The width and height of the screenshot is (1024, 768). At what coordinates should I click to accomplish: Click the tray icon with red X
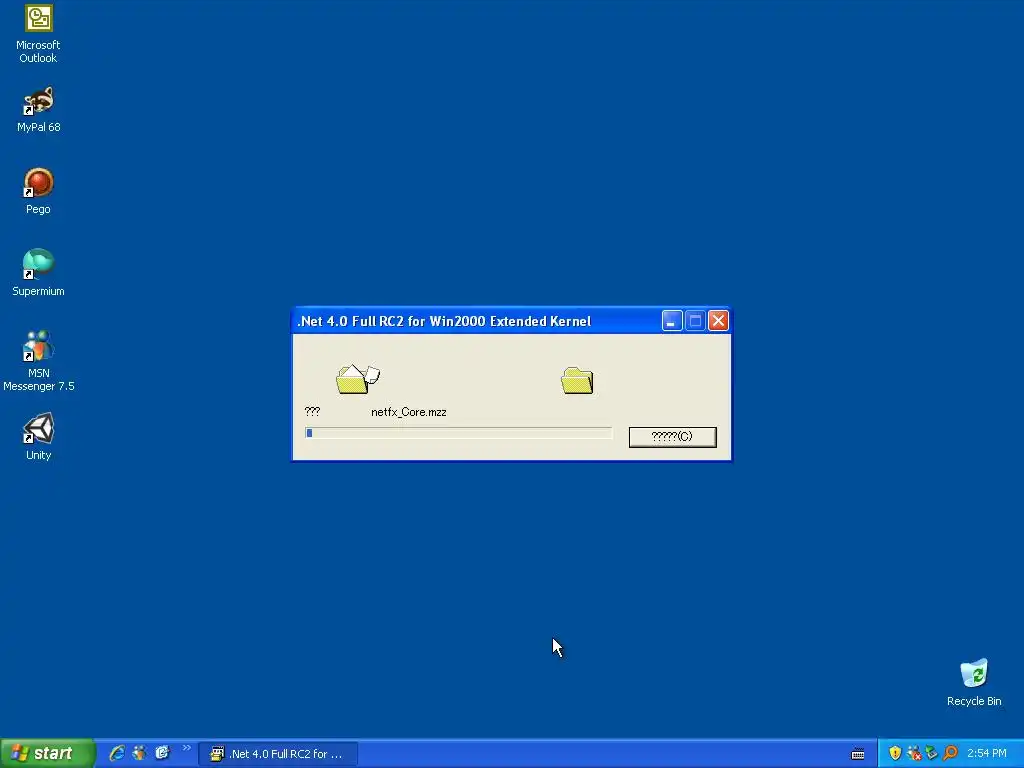click(x=914, y=753)
